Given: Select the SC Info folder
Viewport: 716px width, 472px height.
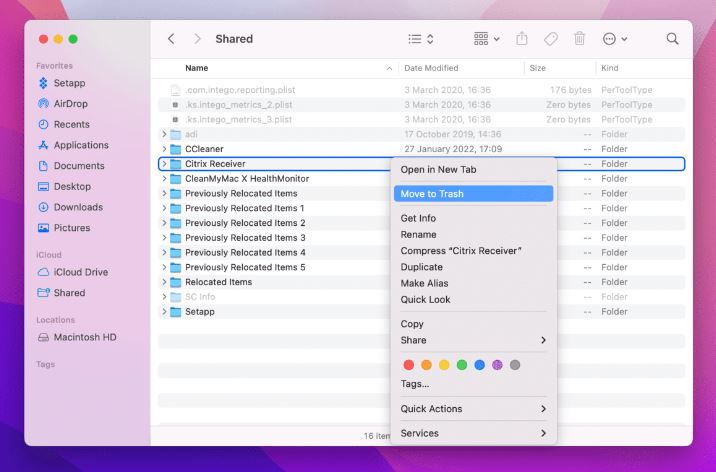Looking at the screenshot, I should pos(200,297).
